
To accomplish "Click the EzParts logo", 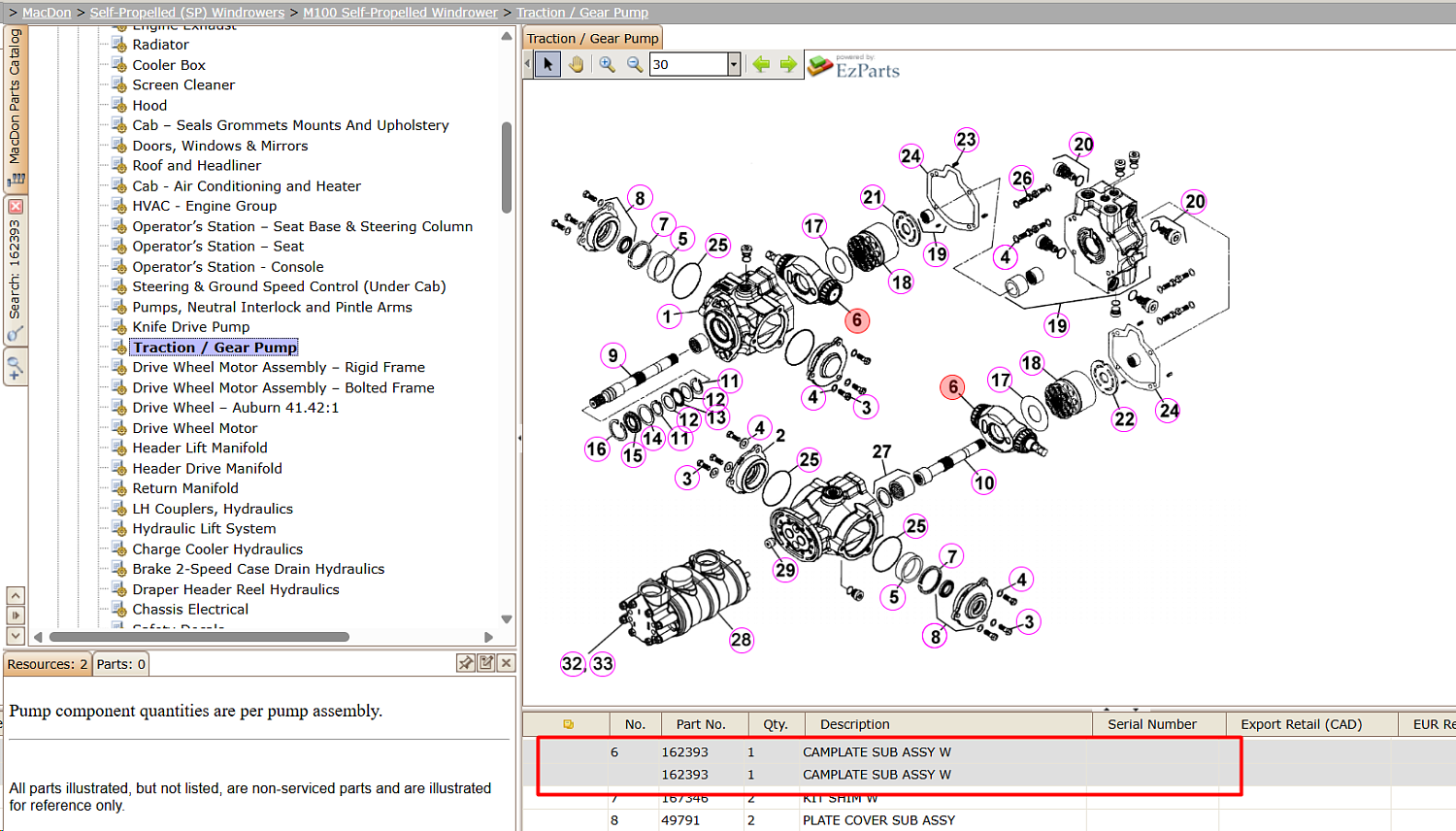I will pos(854,66).
